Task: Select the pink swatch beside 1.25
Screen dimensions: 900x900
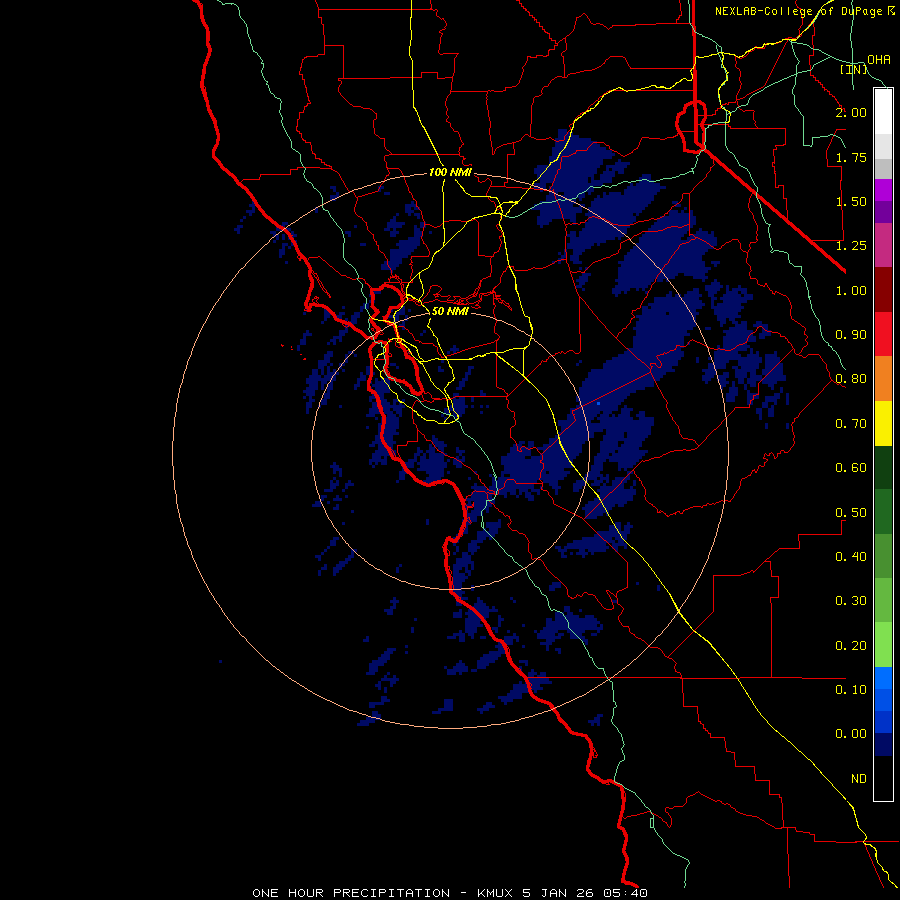Action: [883, 245]
